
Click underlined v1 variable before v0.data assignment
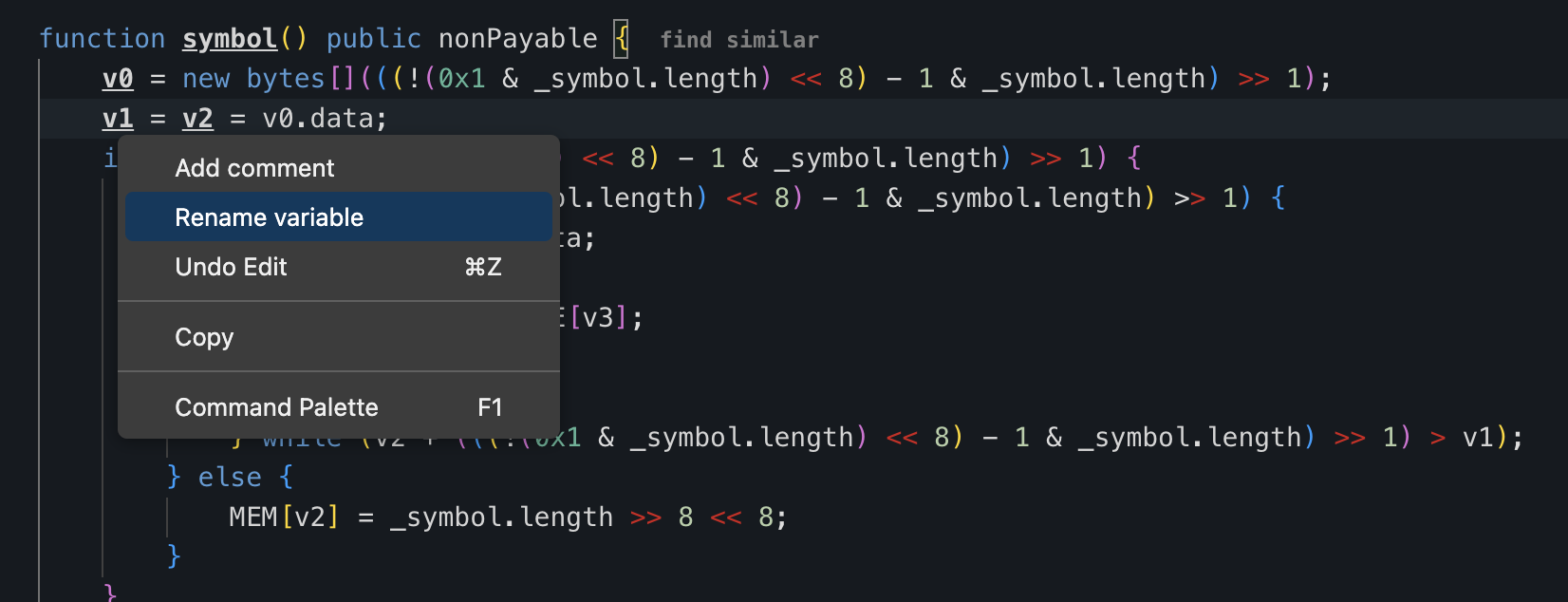click(118, 119)
